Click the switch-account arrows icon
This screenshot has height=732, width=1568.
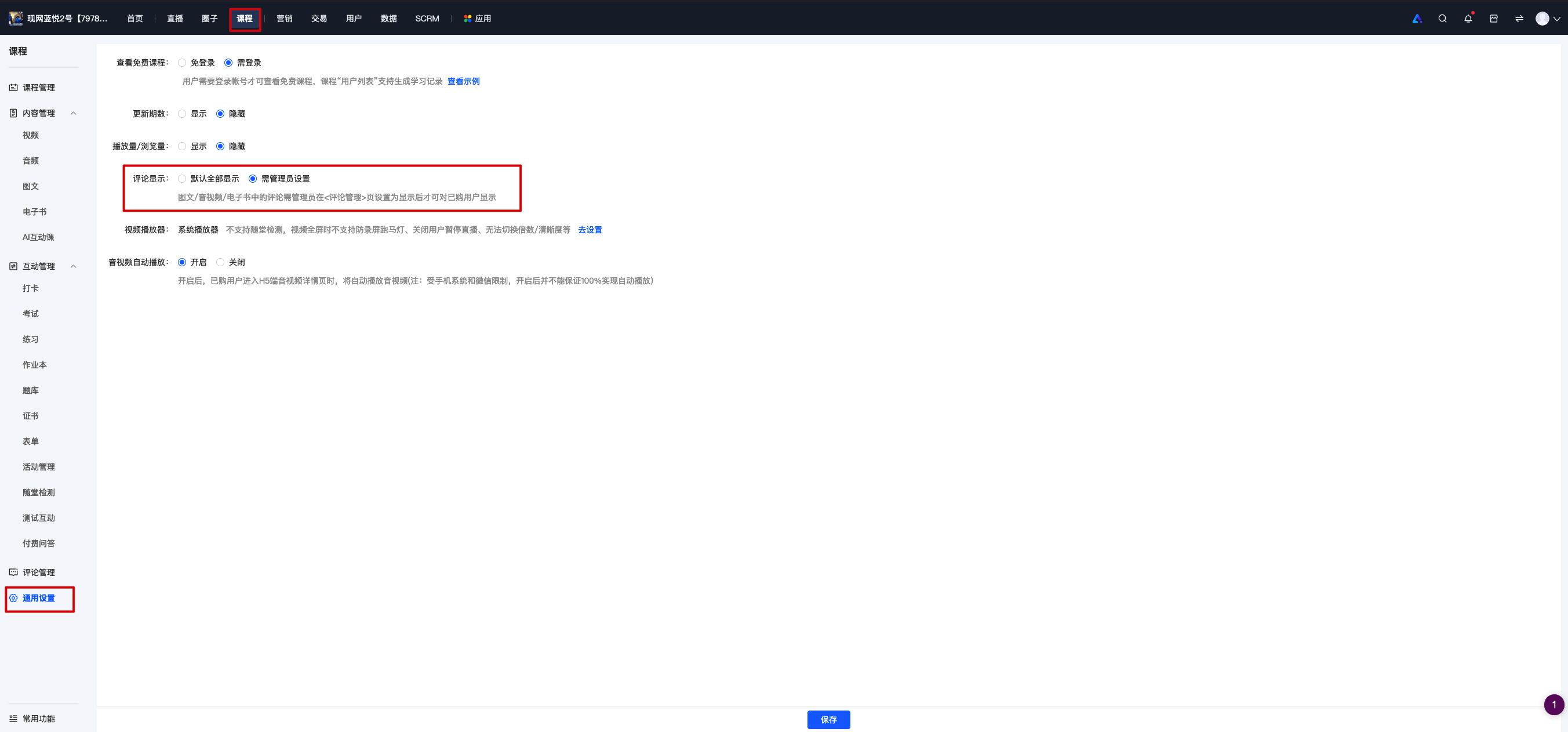click(x=1519, y=19)
